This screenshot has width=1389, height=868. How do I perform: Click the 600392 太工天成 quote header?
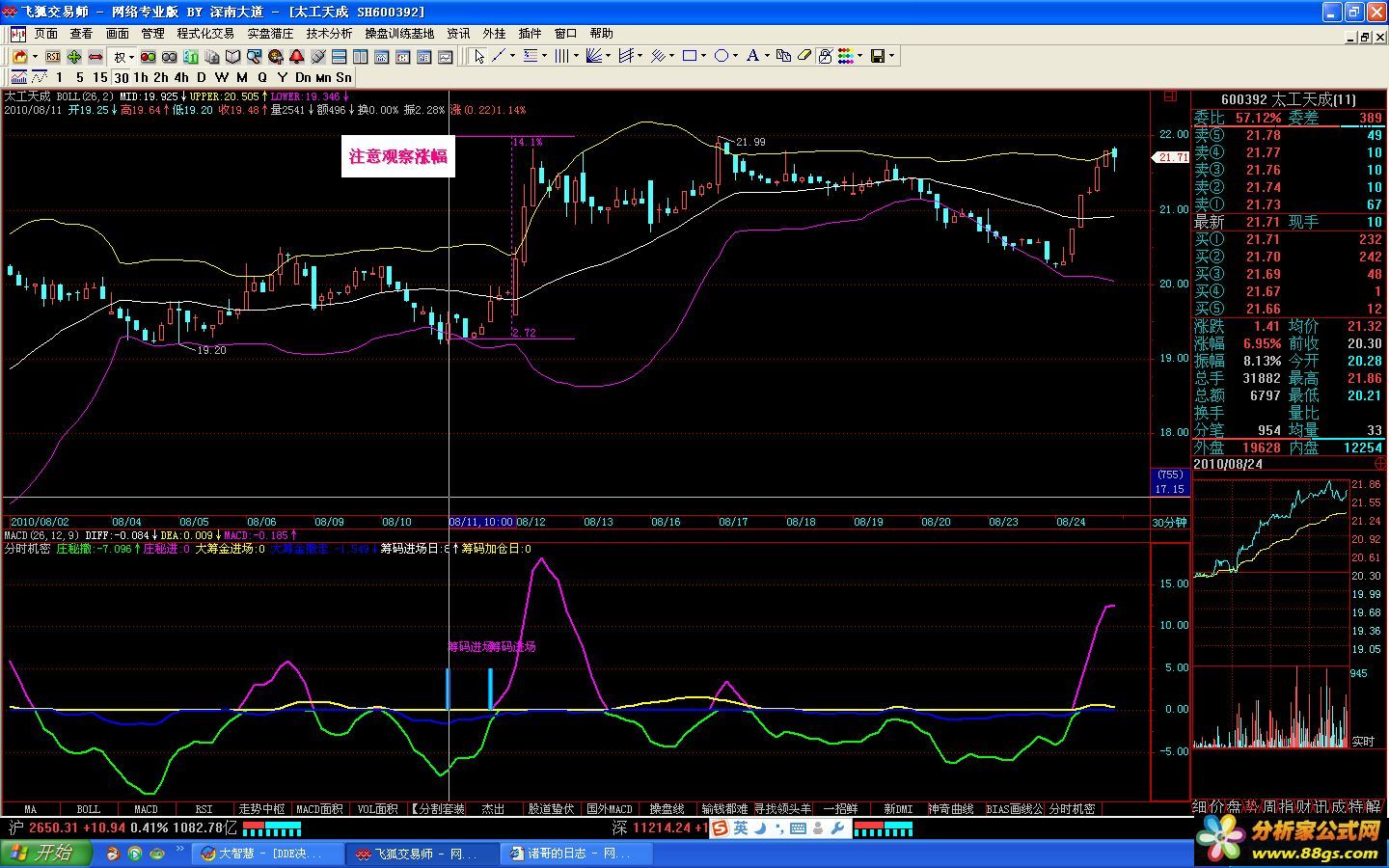[x=1288, y=99]
